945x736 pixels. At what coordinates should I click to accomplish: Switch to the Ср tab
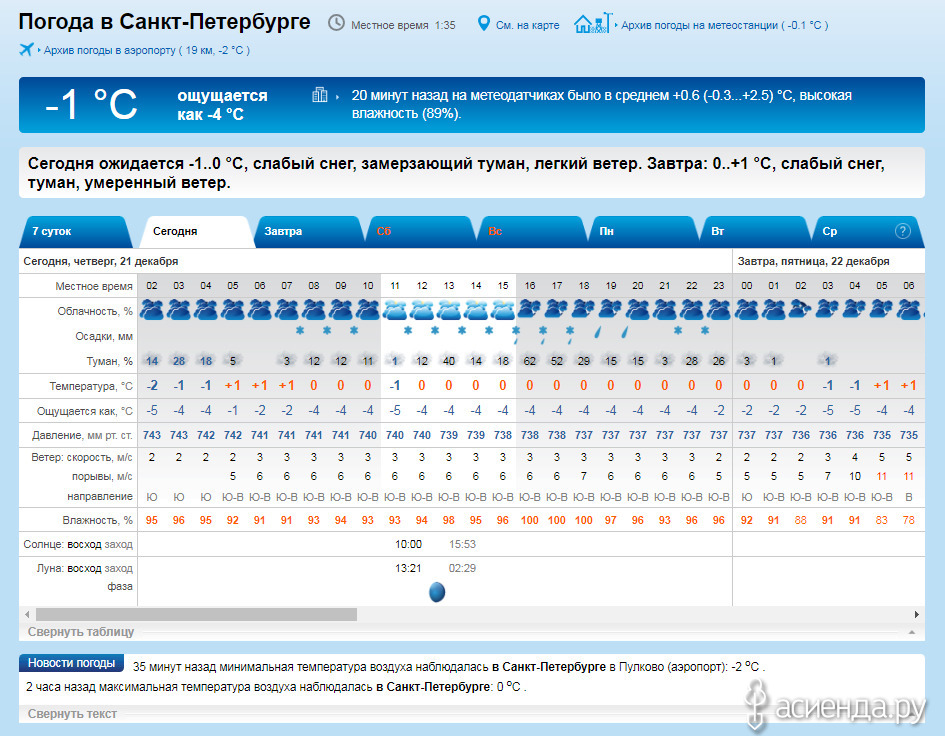point(866,231)
